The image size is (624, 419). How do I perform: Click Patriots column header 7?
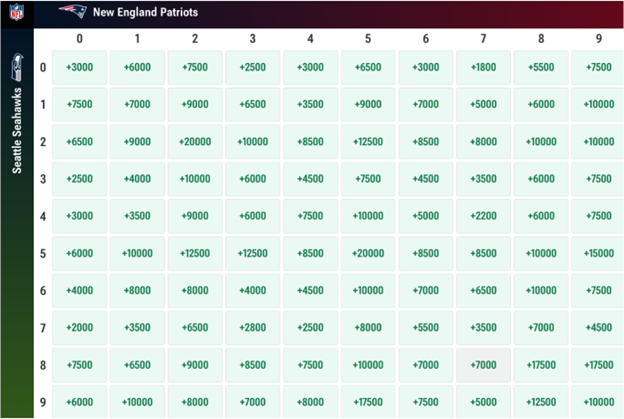[x=483, y=39]
